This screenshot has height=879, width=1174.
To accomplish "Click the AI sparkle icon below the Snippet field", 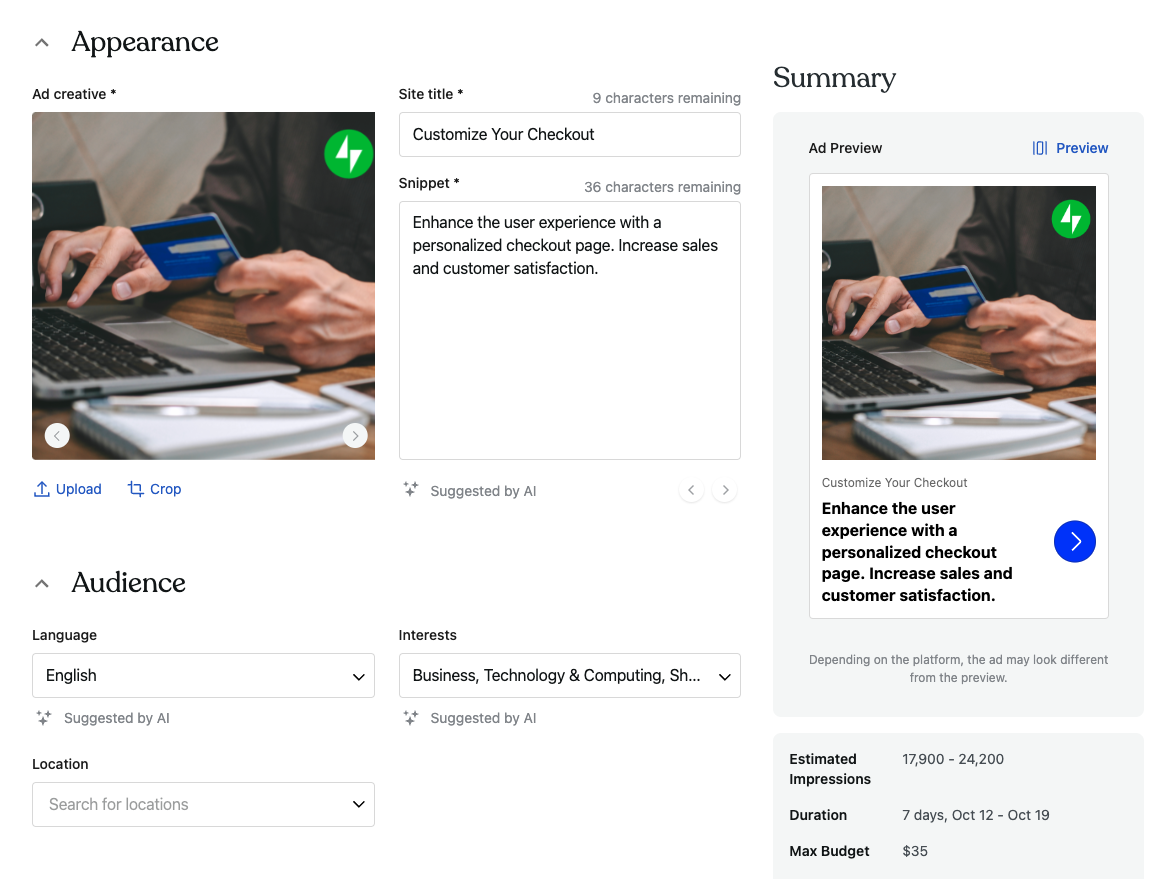I will [410, 490].
